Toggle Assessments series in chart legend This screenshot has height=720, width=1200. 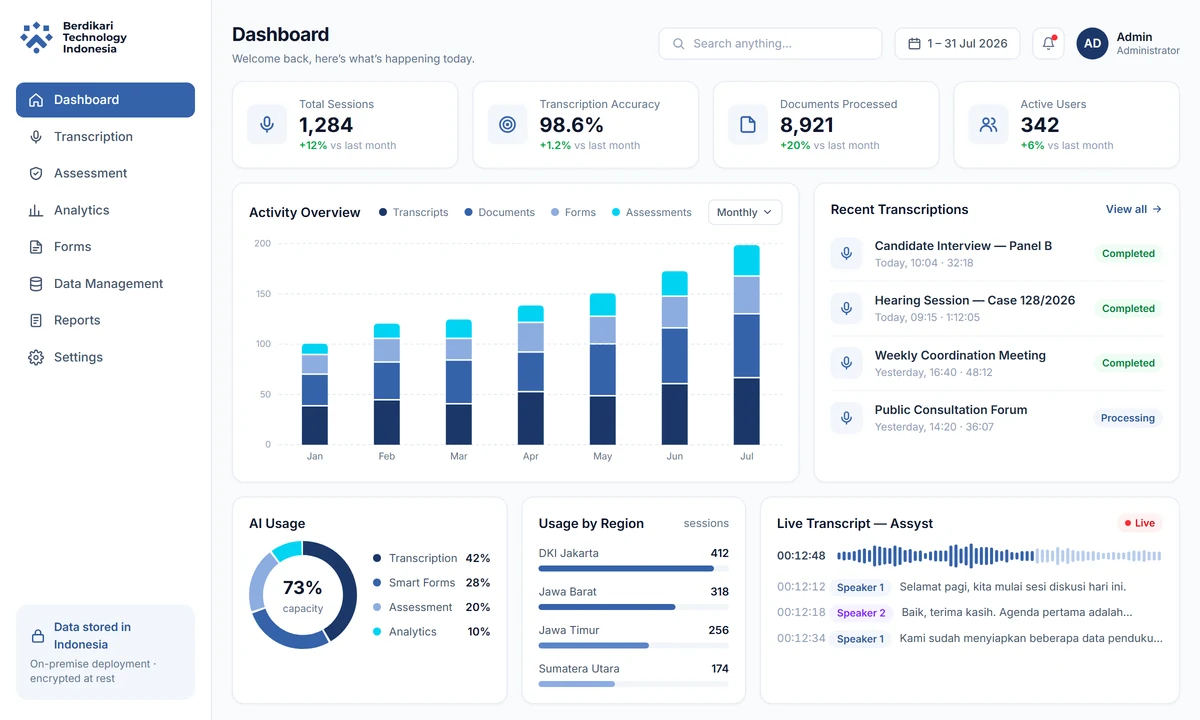[652, 212]
